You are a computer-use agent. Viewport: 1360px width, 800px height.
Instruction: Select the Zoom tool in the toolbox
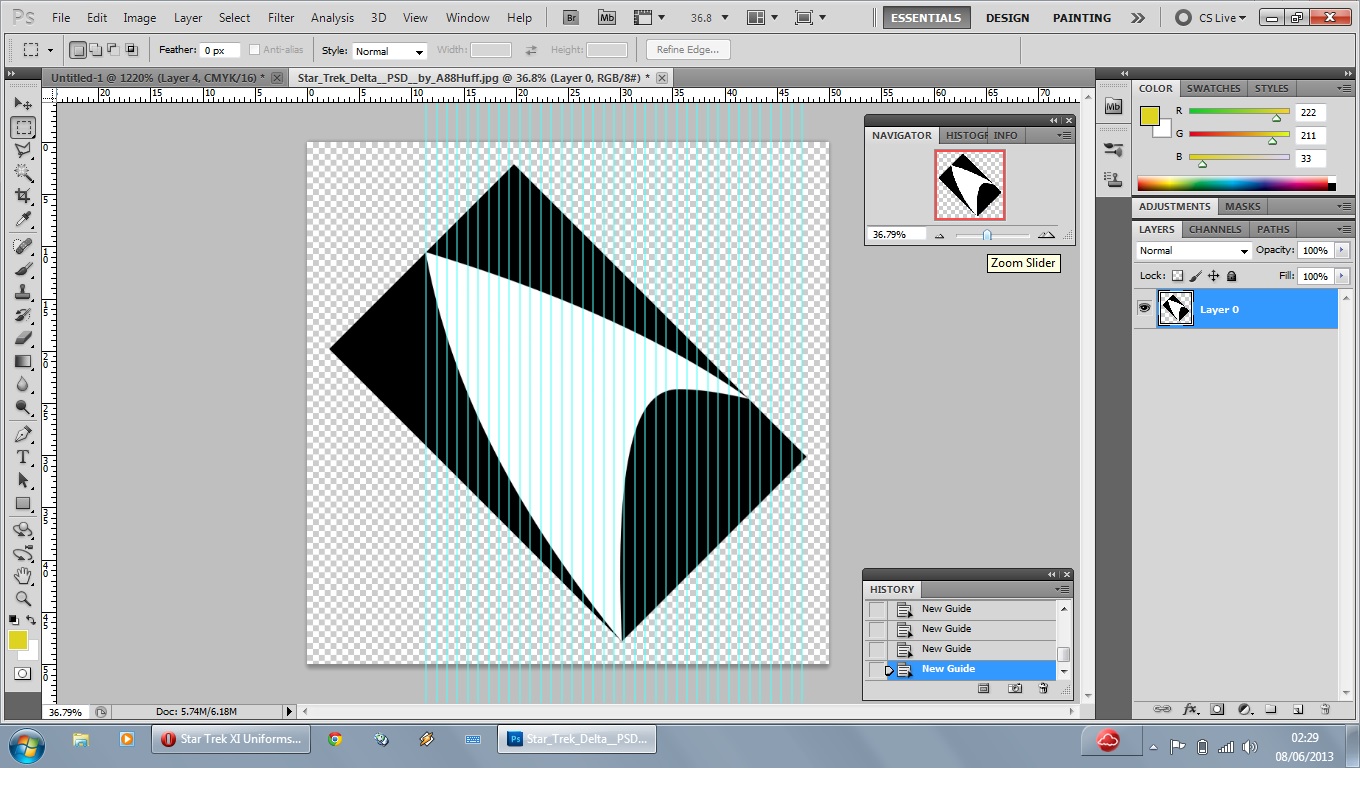pos(23,599)
